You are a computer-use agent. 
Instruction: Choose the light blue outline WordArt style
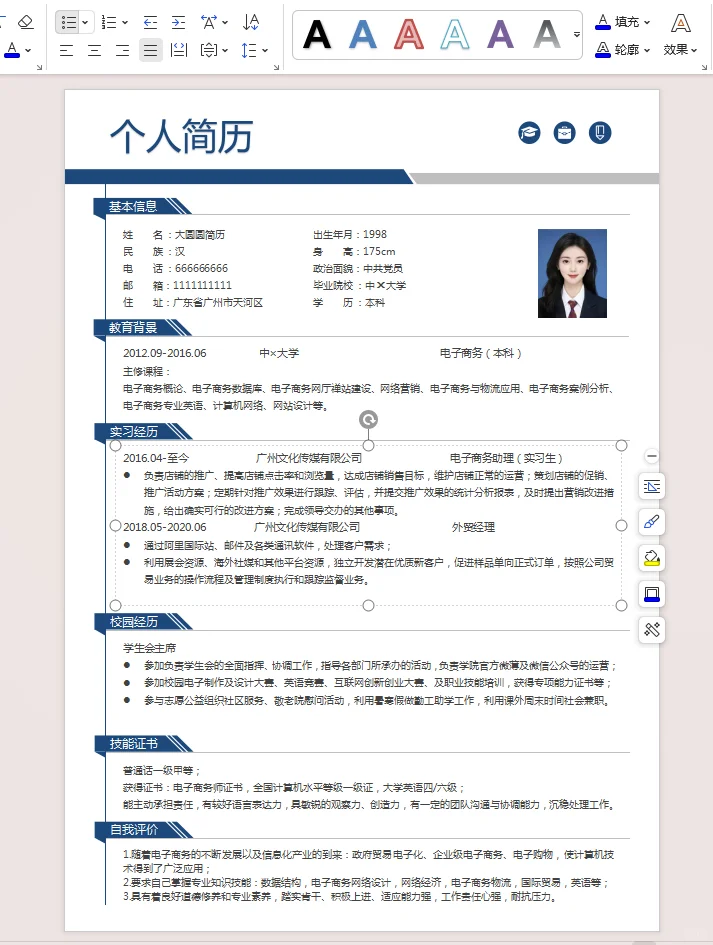(x=454, y=34)
